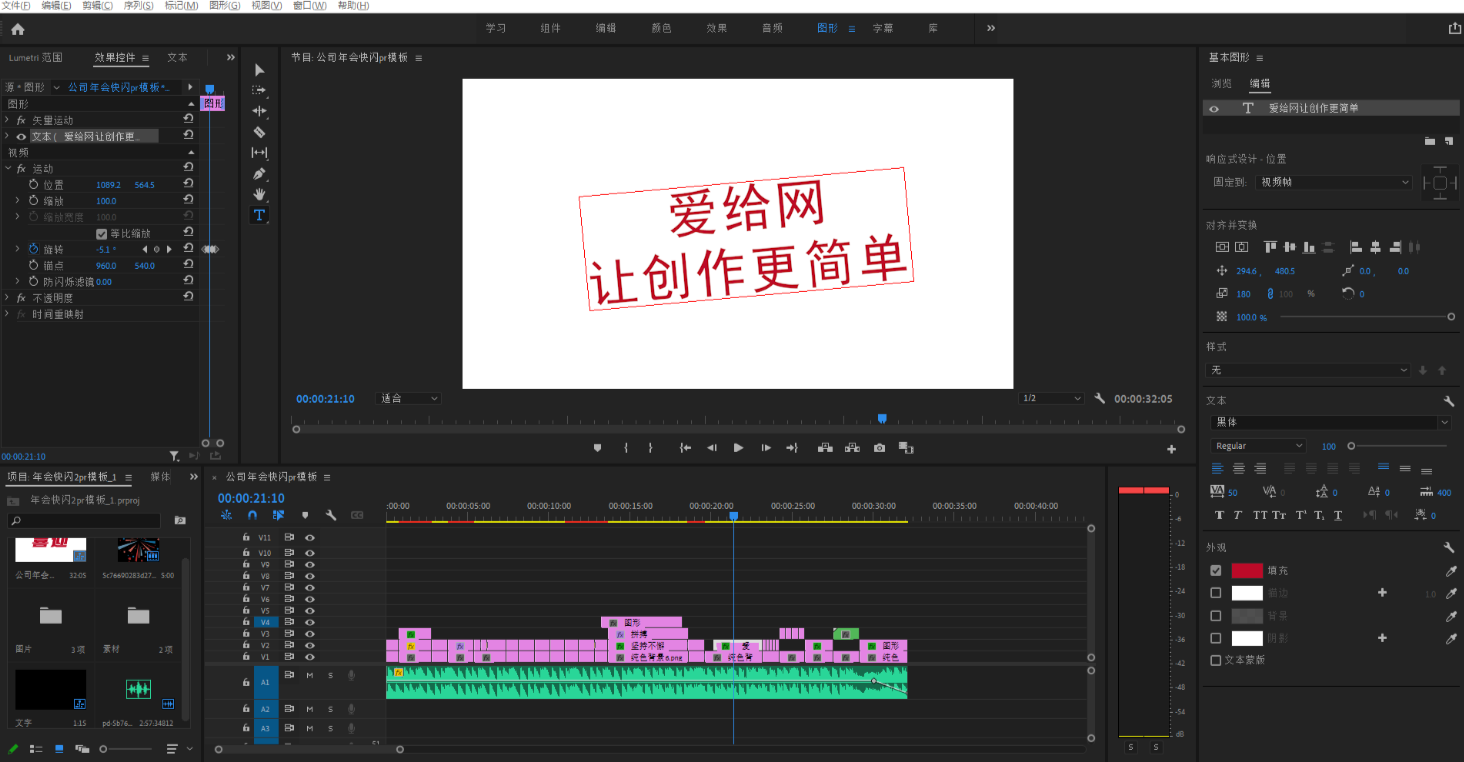1464x762 pixels.
Task: Step back one frame
Action: (x=711, y=448)
